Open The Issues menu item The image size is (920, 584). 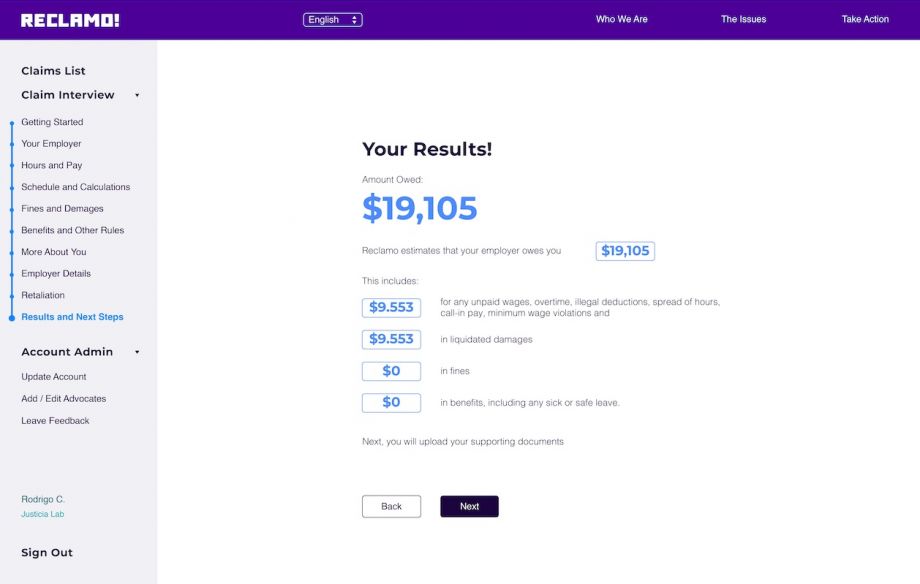pos(743,19)
